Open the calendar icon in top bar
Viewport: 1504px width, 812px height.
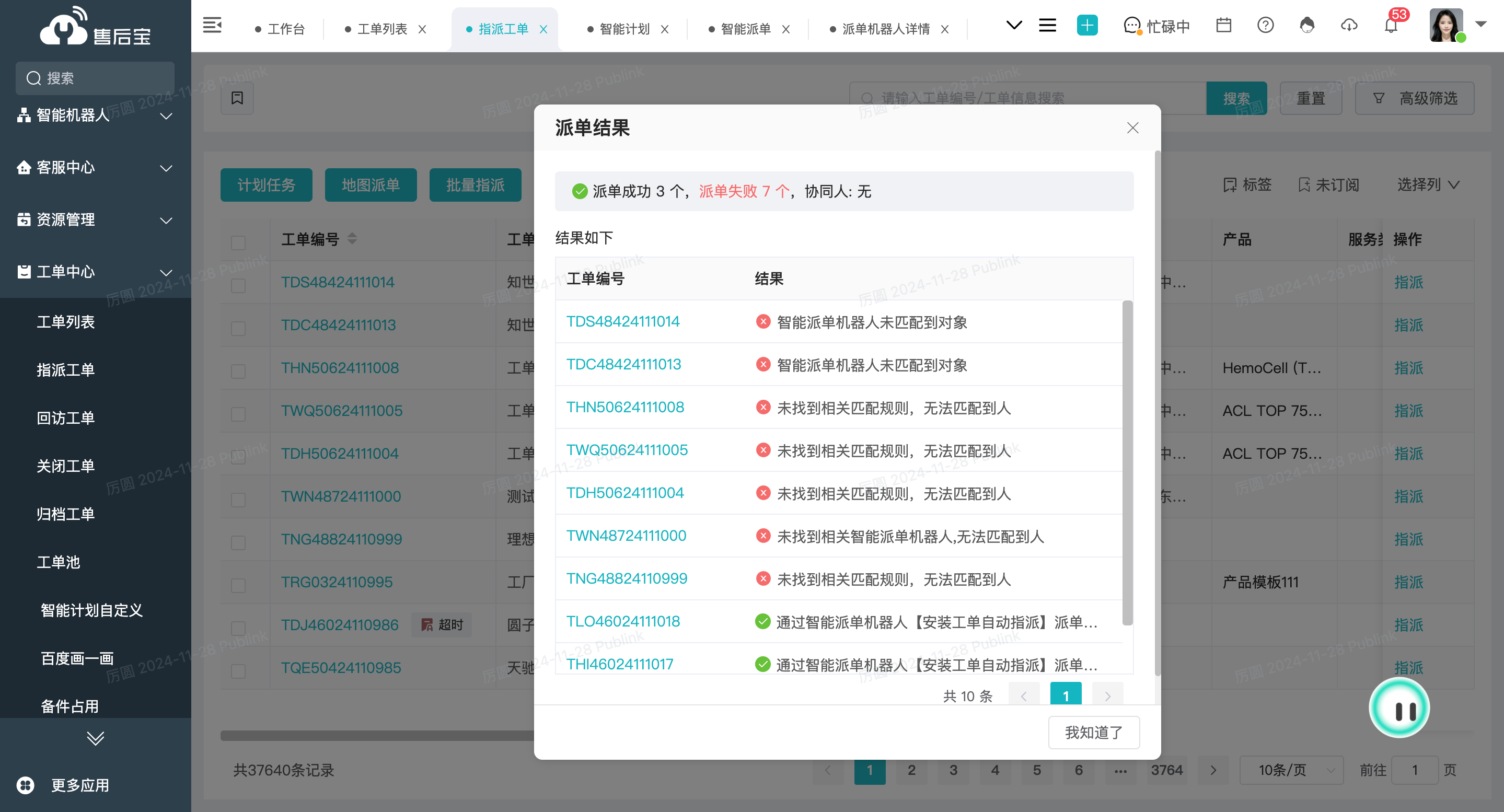[1223, 25]
